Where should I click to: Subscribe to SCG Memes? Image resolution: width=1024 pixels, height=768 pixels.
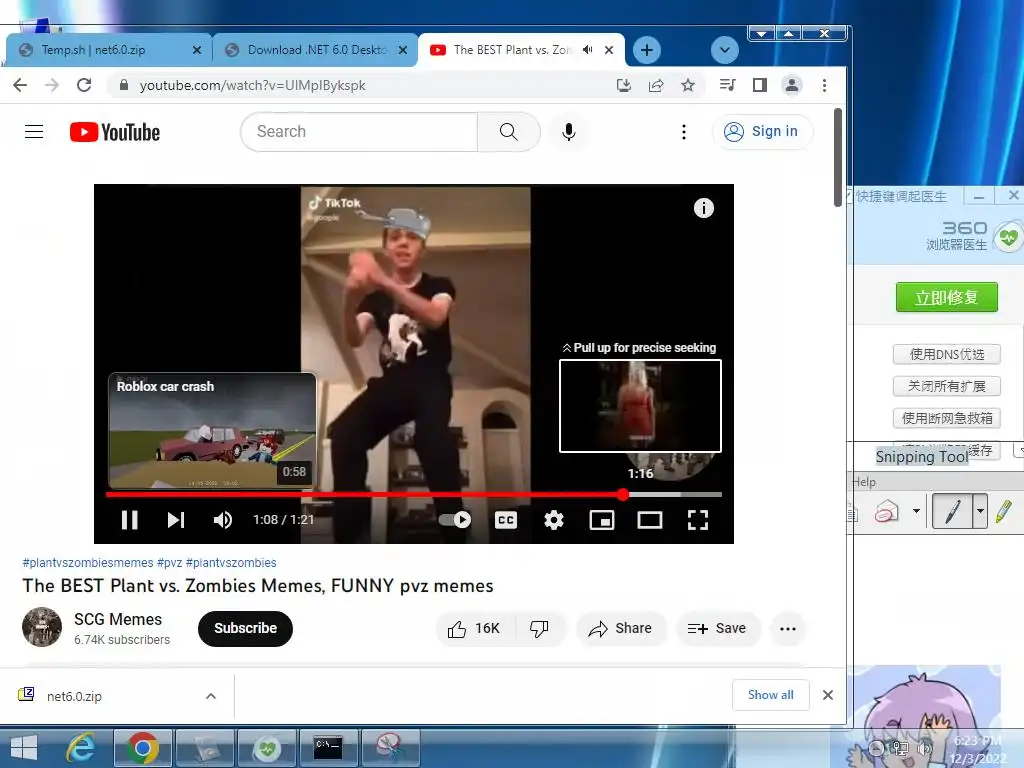click(x=246, y=628)
